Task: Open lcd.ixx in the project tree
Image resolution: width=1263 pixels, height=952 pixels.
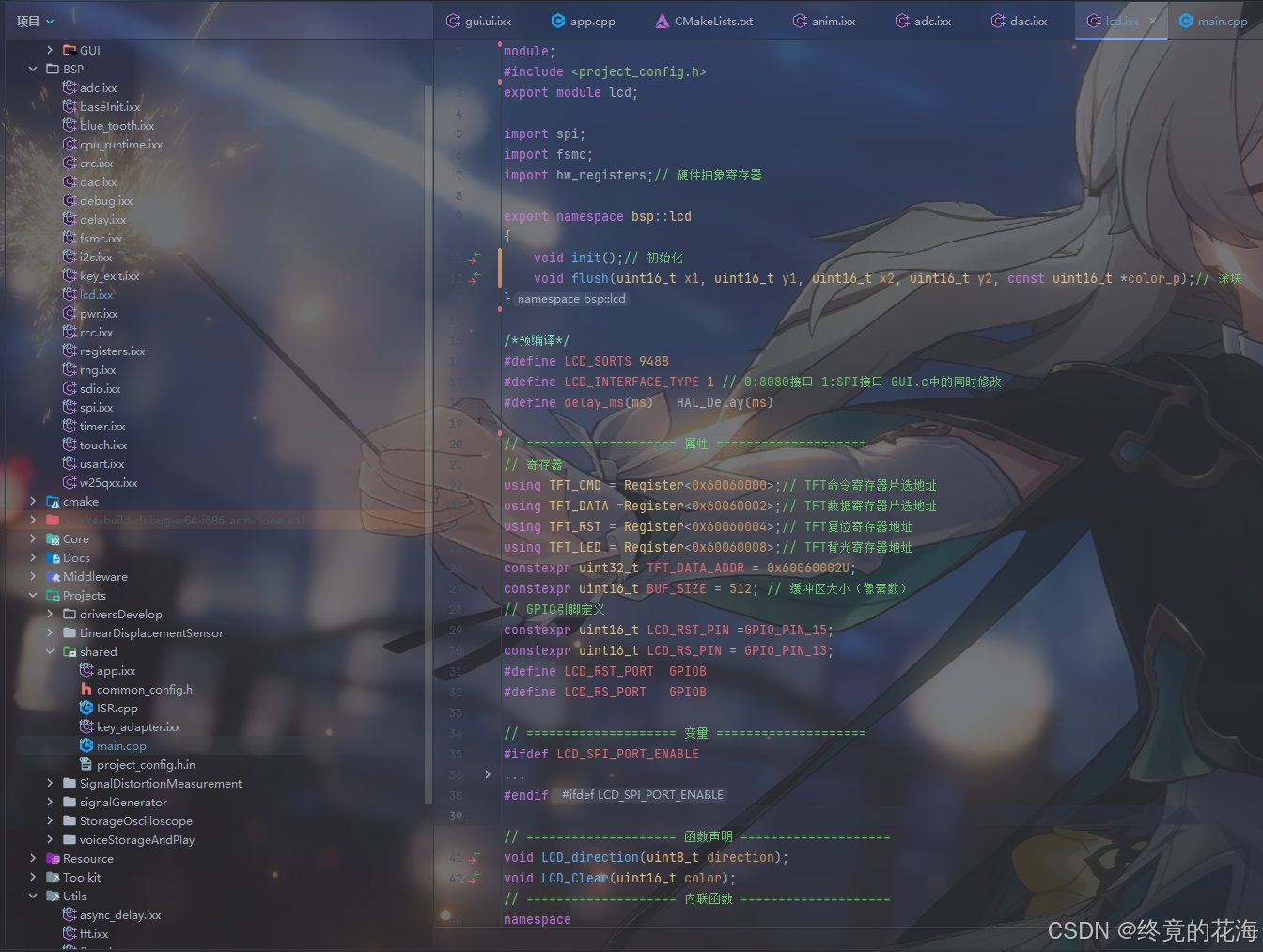Action: tap(96, 294)
